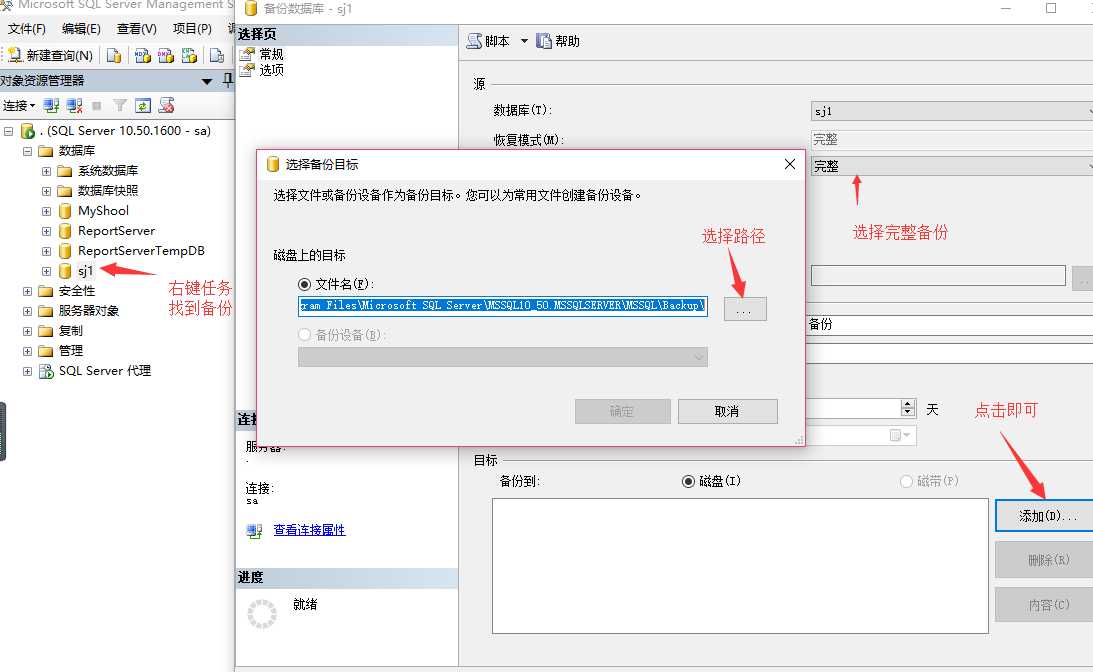Select the SQL Server Agent (代理) node icon
This screenshot has height=672, width=1093.
point(46,371)
